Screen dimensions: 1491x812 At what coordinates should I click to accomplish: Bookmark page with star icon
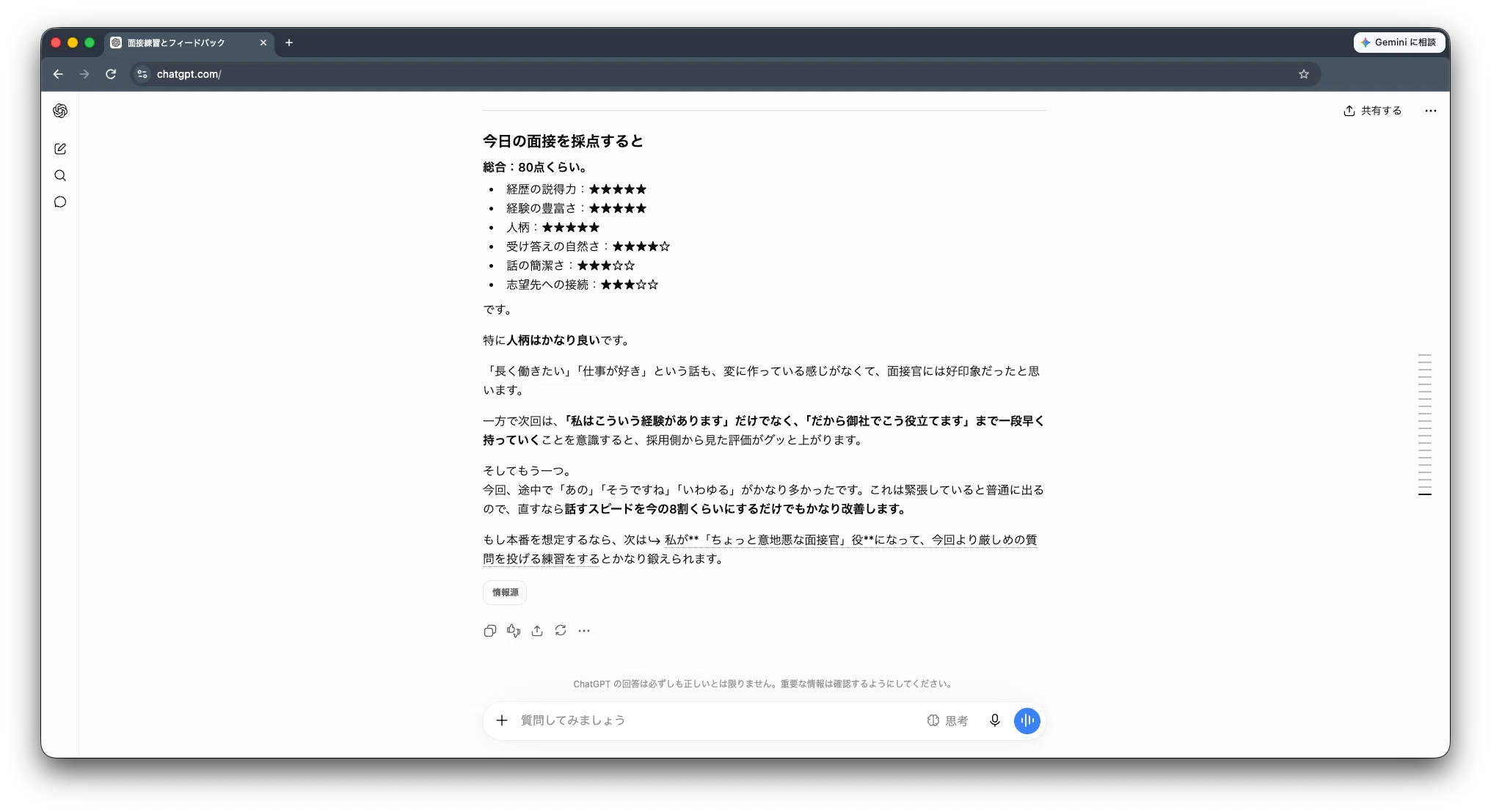click(1304, 74)
